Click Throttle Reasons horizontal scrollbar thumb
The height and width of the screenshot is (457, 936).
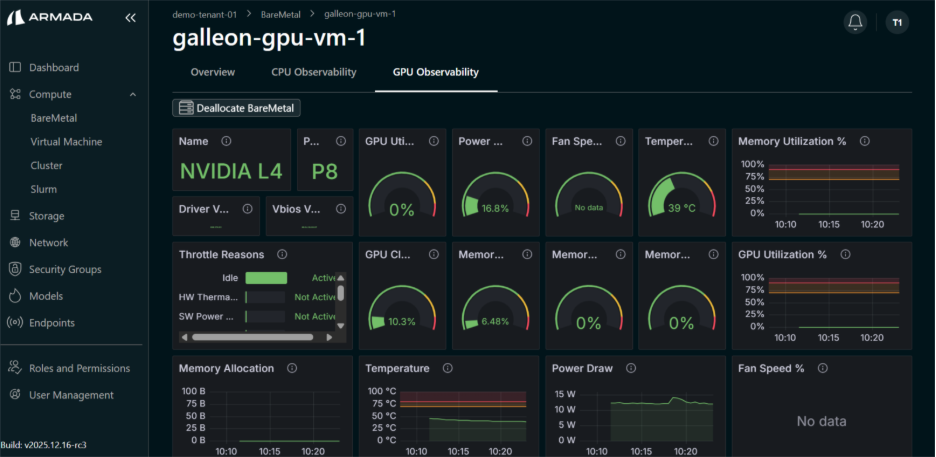253,337
